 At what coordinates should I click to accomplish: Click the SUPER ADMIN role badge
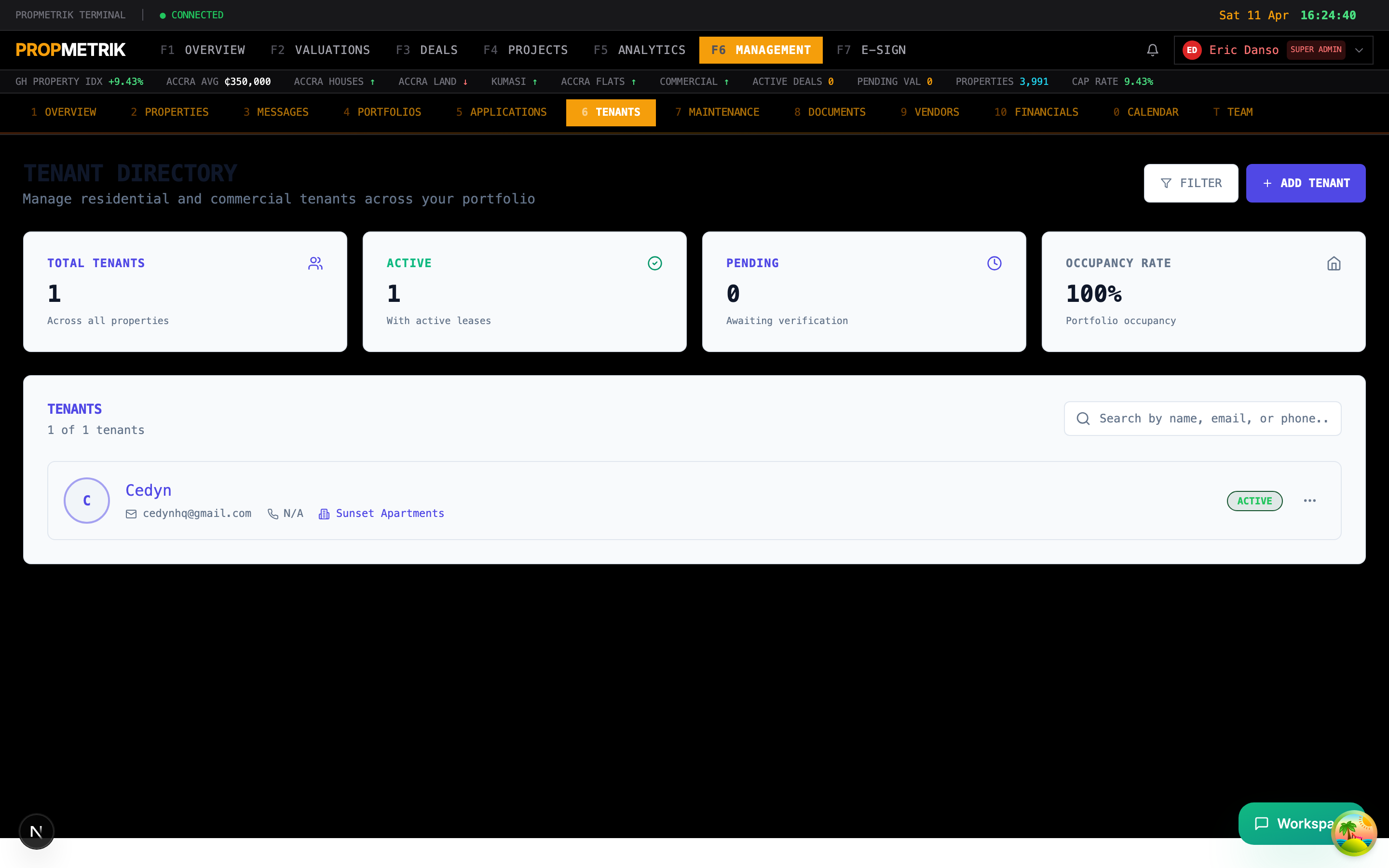1316,50
